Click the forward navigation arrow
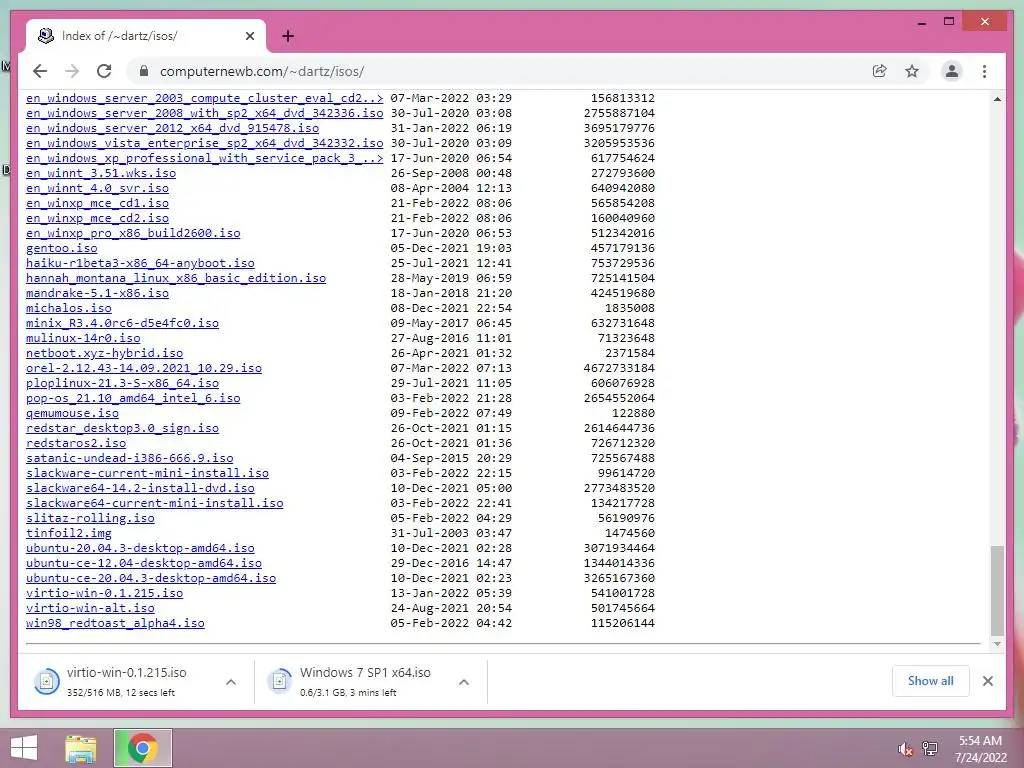Viewport: 1024px width, 768px height. tap(72, 71)
